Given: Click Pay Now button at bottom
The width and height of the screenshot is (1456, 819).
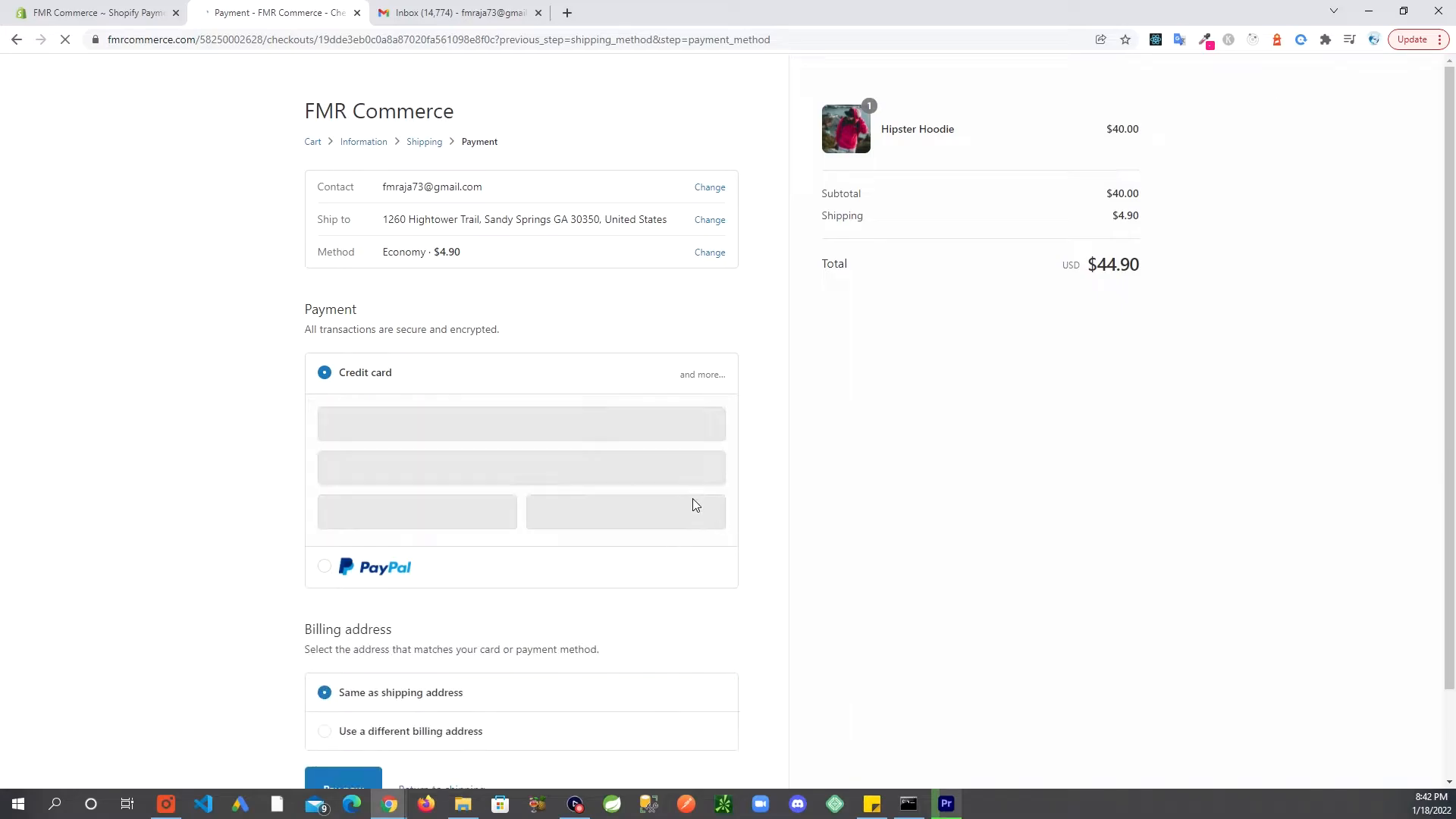Looking at the screenshot, I should (x=343, y=780).
